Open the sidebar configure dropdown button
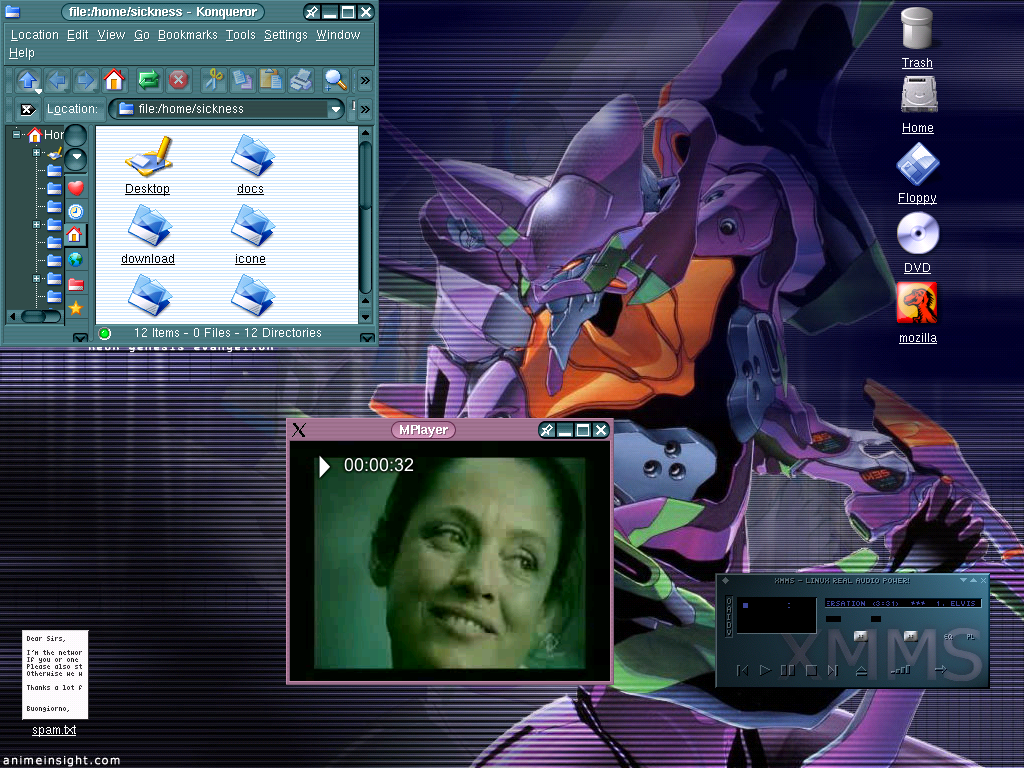 [76, 157]
